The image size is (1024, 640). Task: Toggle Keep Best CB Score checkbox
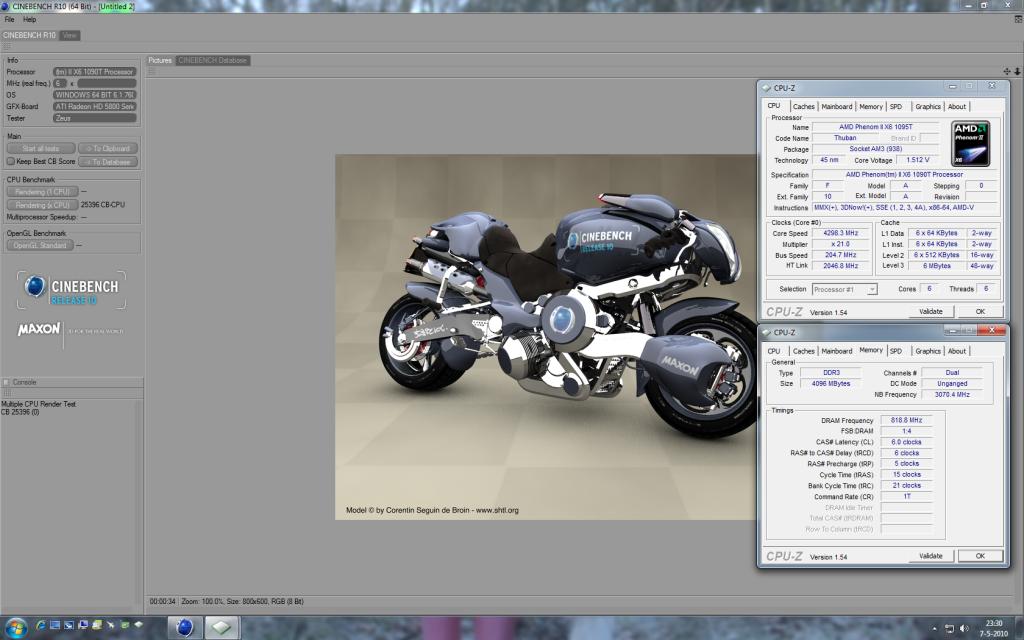click(x=10, y=161)
